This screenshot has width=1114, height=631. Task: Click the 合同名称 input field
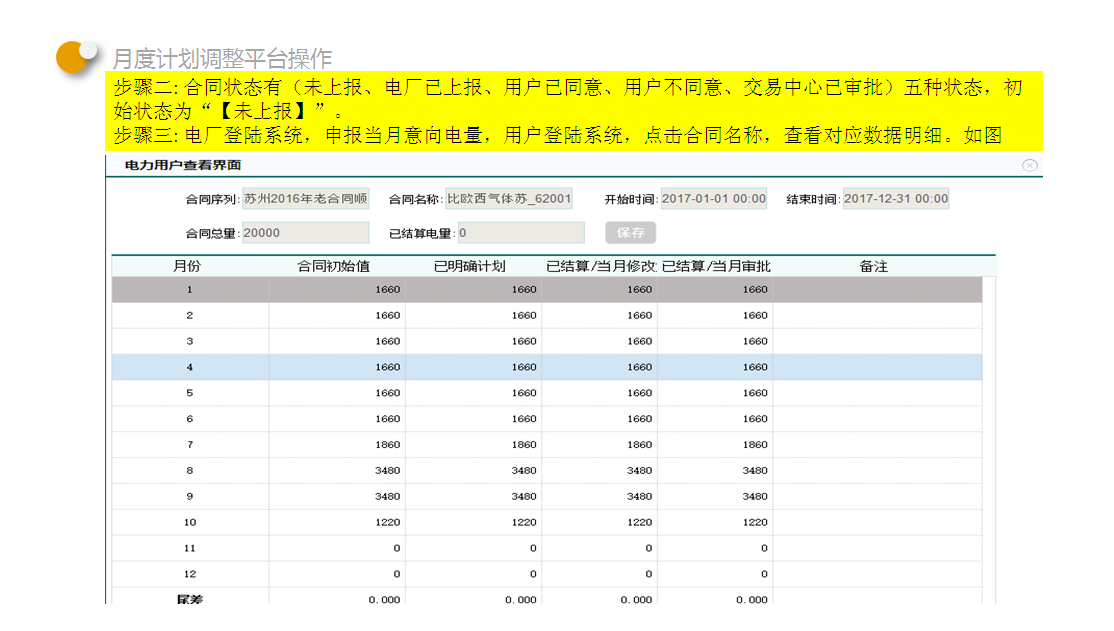point(509,199)
